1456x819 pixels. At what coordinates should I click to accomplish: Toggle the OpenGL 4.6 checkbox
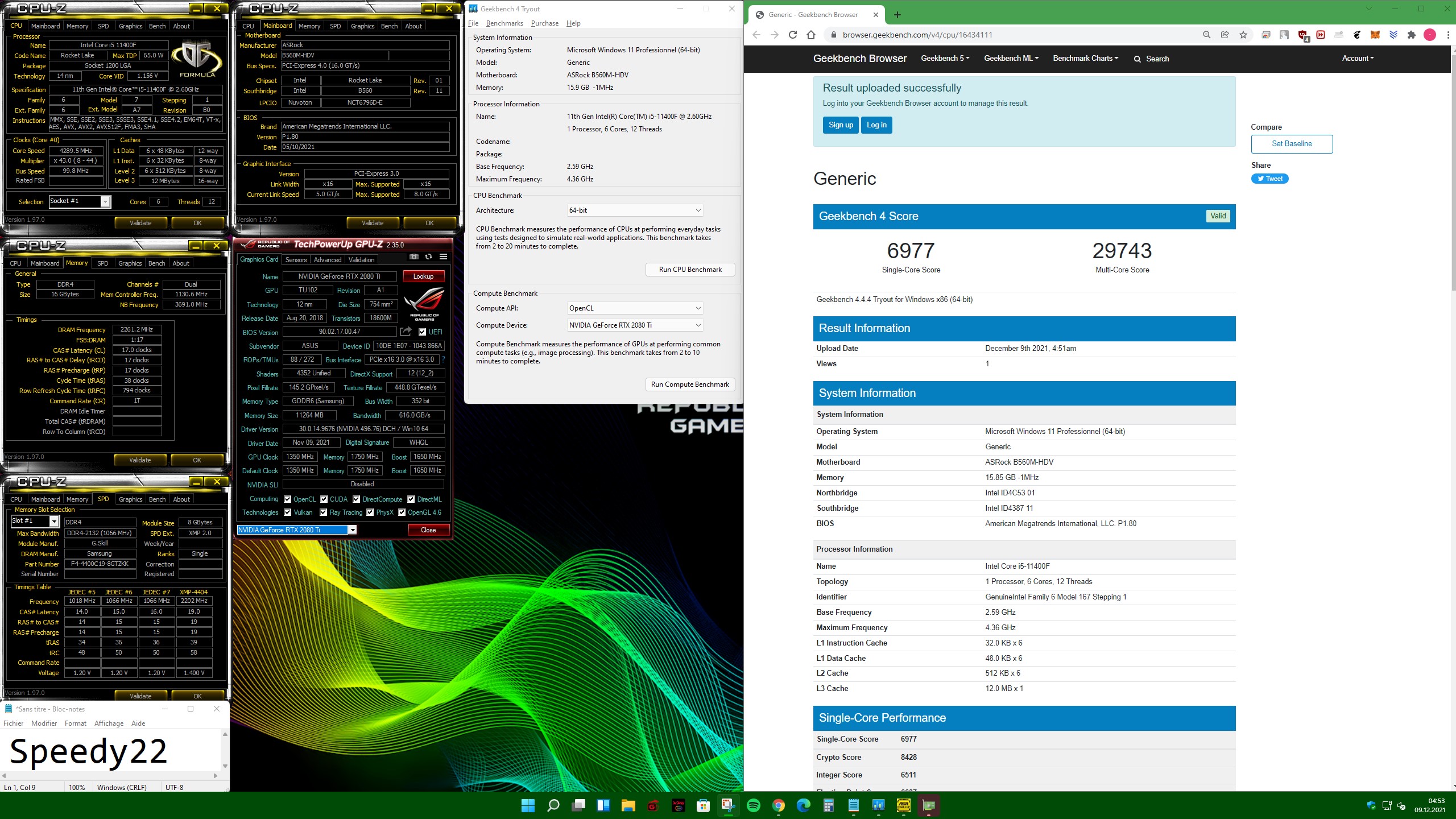[x=402, y=512]
